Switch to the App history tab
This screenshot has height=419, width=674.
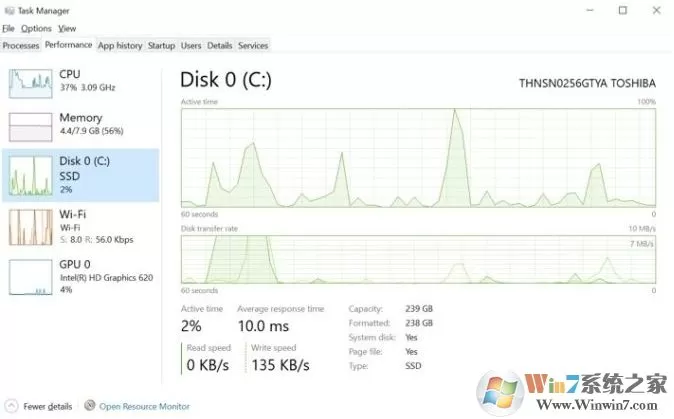120,45
